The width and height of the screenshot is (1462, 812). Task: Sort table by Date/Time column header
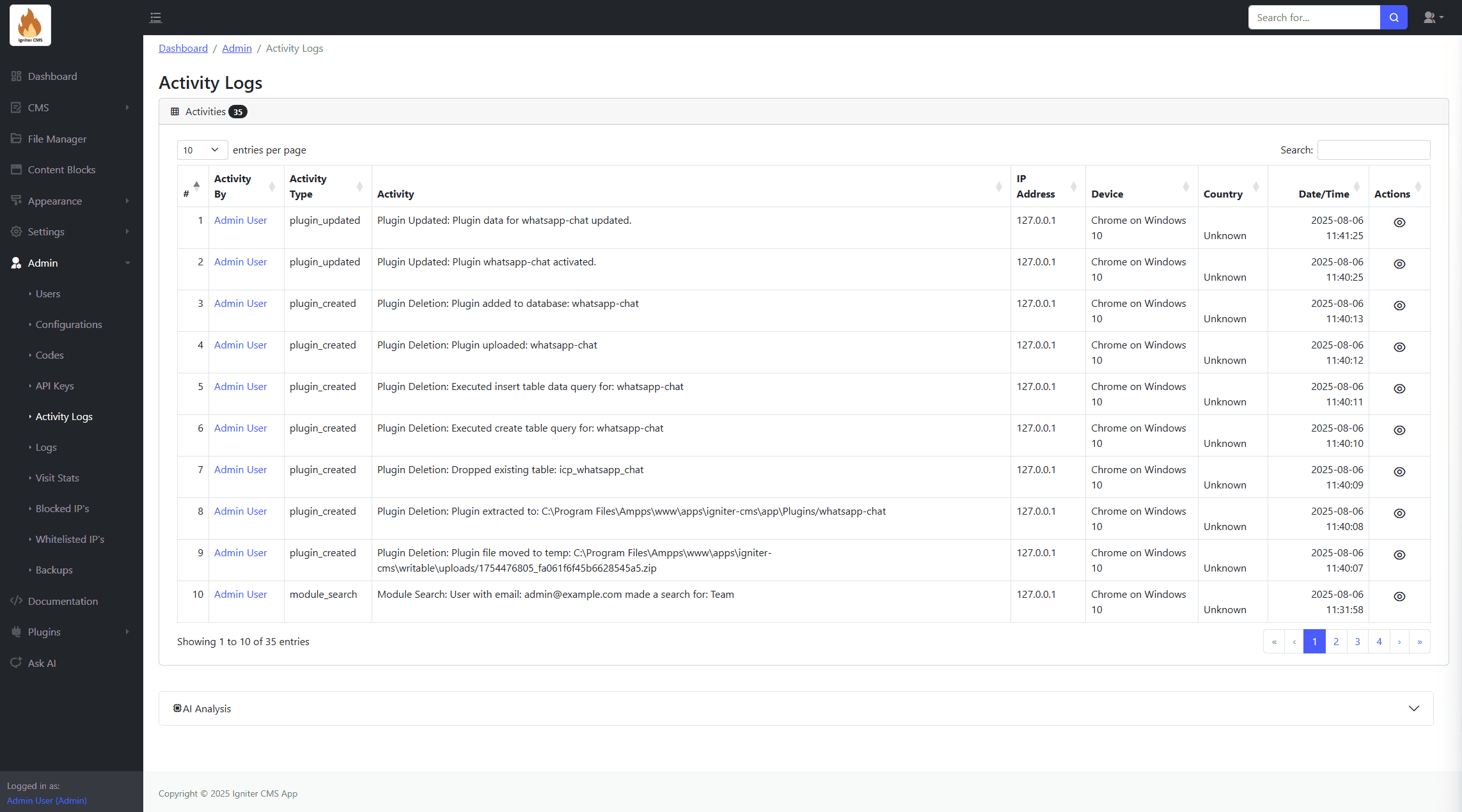1323,194
